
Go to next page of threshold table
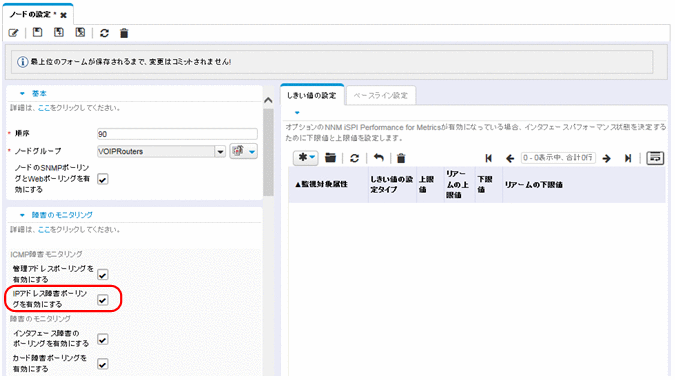pyautogui.click(x=607, y=158)
